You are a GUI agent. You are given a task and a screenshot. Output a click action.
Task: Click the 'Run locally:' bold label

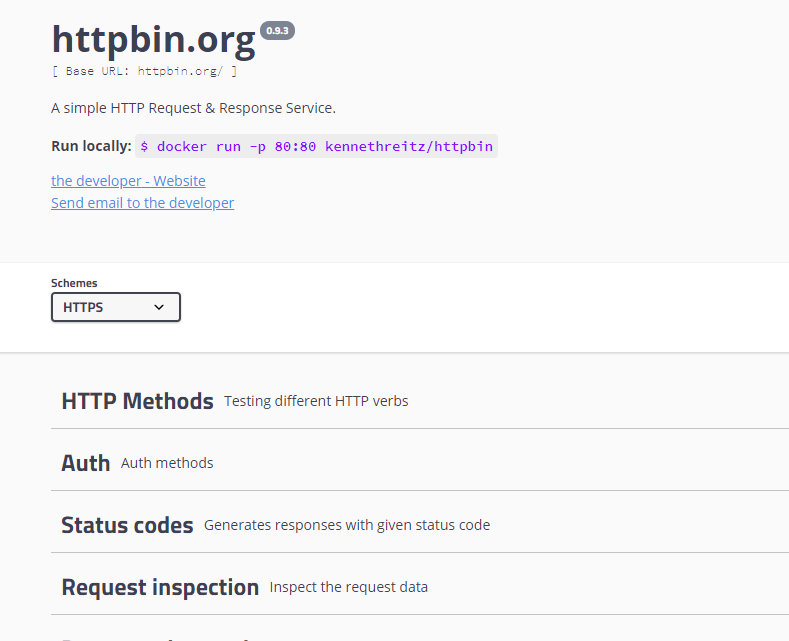click(91, 146)
